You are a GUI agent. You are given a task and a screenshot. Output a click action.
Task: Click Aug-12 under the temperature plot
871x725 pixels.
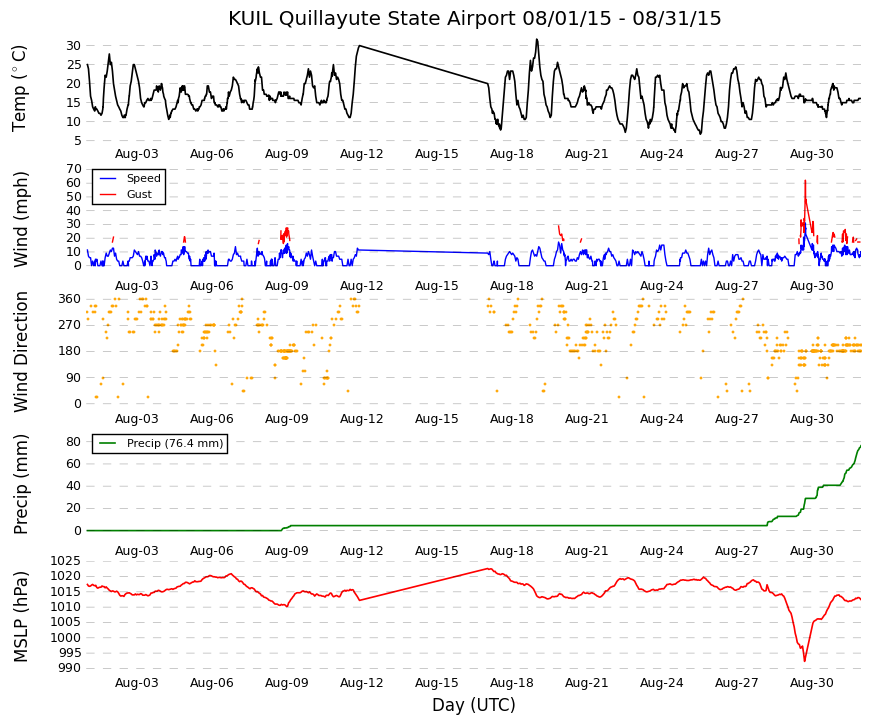(362, 154)
